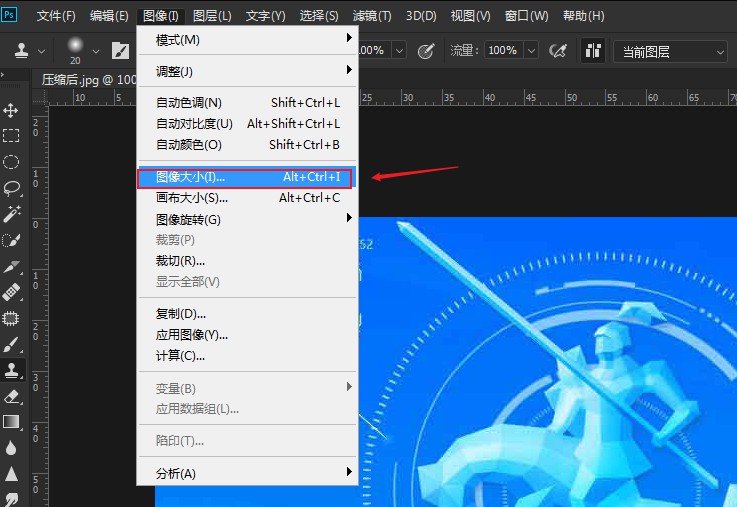Switch to the 压缩后.jpg document tab
The image size is (737, 507).
85,79
